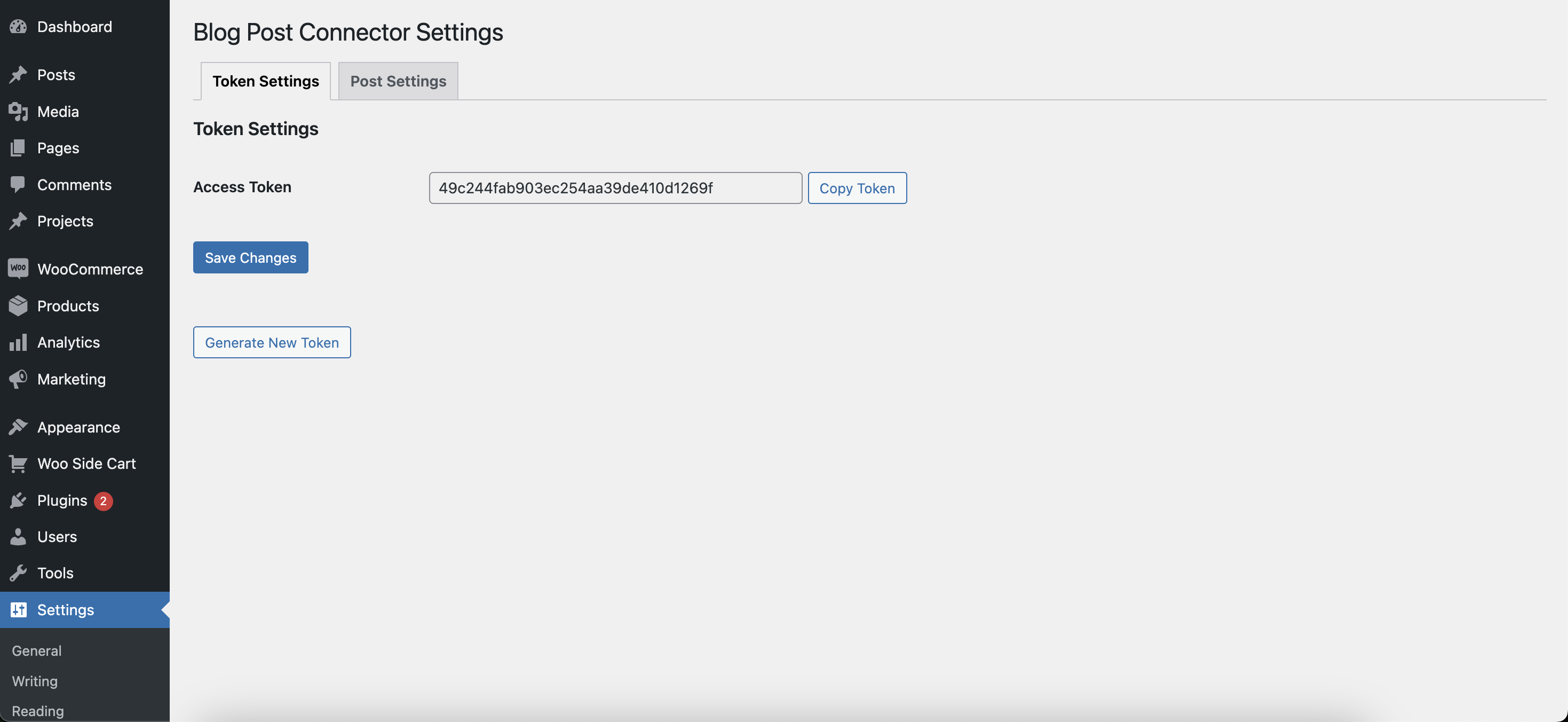The image size is (1568, 722).
Task: Click the Dashboard gauge icon
Action: point(18,26)
